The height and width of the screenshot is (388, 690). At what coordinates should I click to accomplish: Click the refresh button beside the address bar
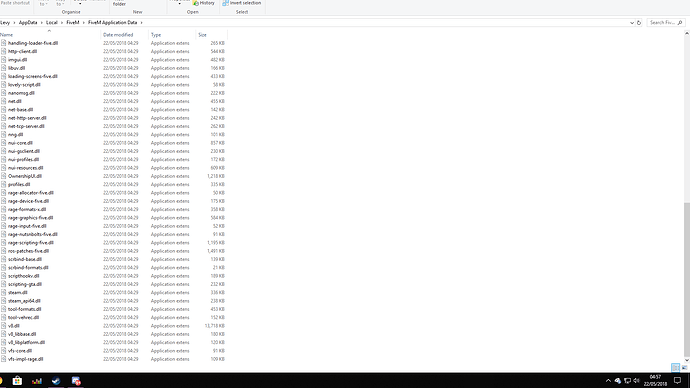pyautogui.click(x=639, y=22)
